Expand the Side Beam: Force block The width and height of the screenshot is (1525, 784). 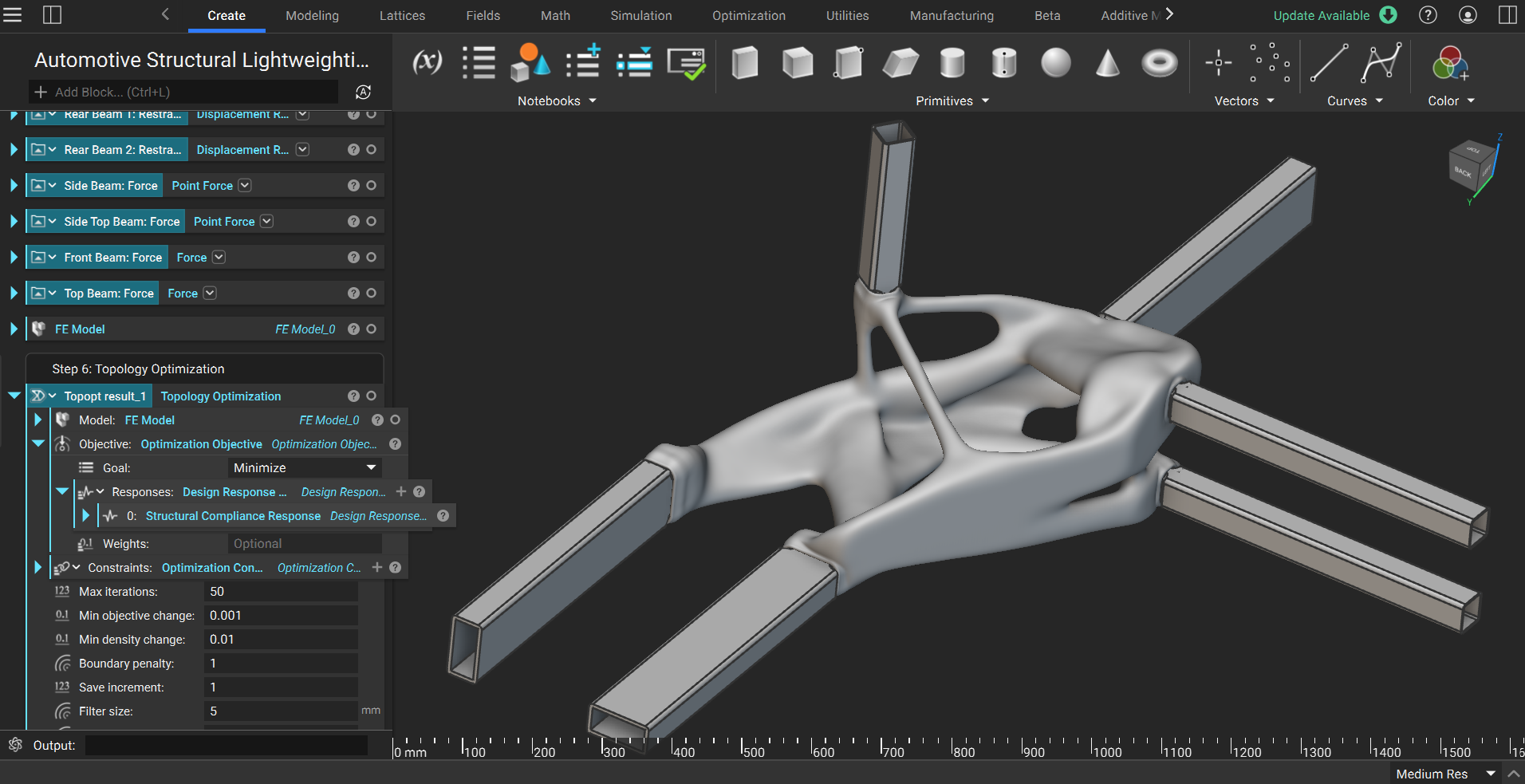14,185
